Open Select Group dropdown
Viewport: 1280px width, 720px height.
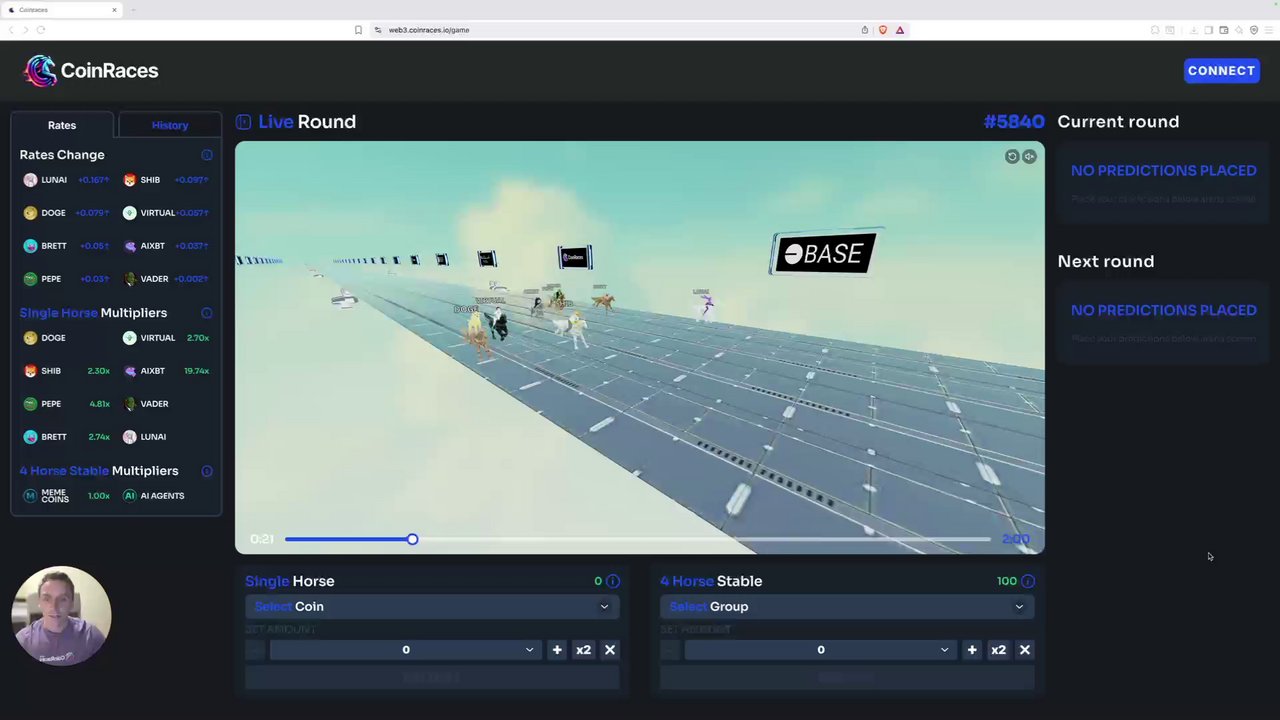point(847,607)
